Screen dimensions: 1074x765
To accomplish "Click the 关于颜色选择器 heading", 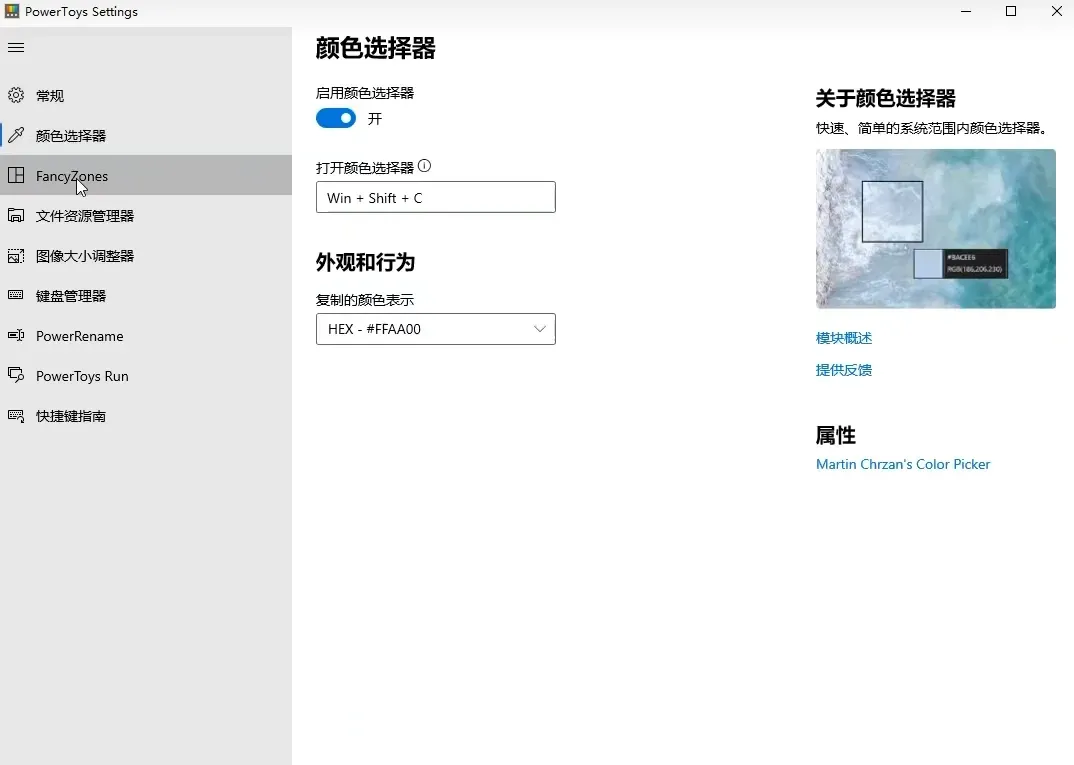I will click(886, 99).
